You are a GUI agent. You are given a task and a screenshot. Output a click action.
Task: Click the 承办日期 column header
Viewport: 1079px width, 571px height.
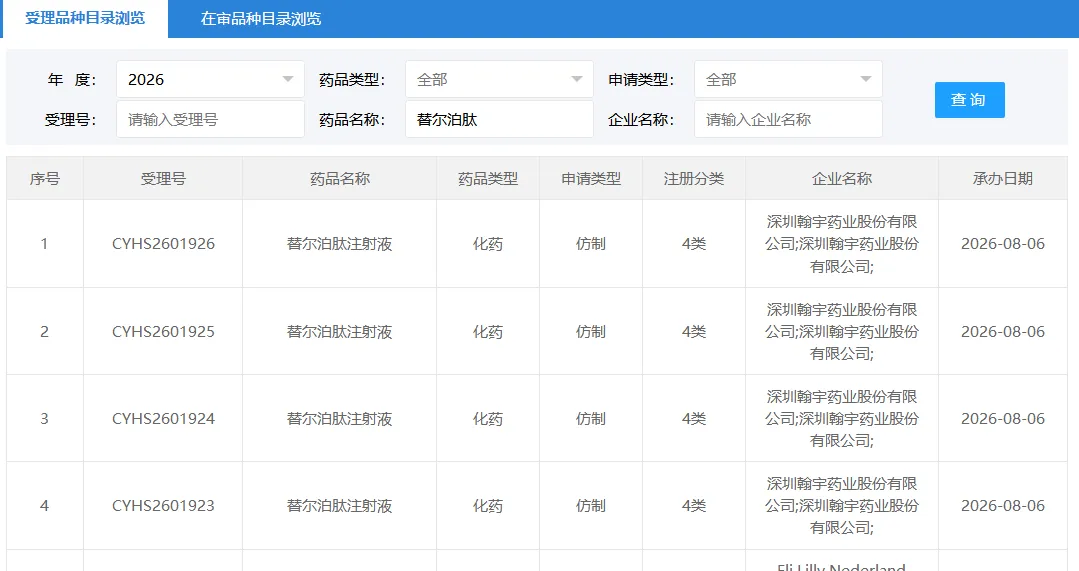1003,179
